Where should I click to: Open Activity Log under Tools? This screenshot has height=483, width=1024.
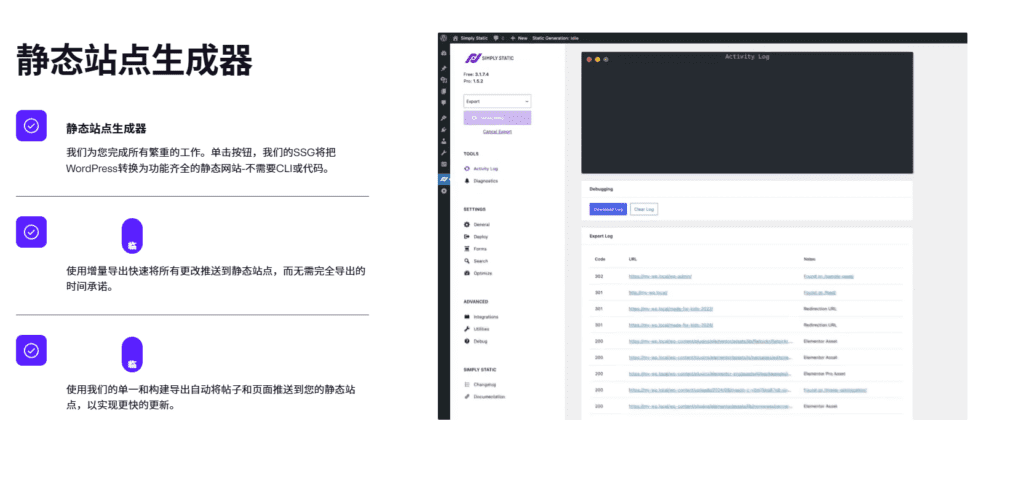[x=485, y=168]
